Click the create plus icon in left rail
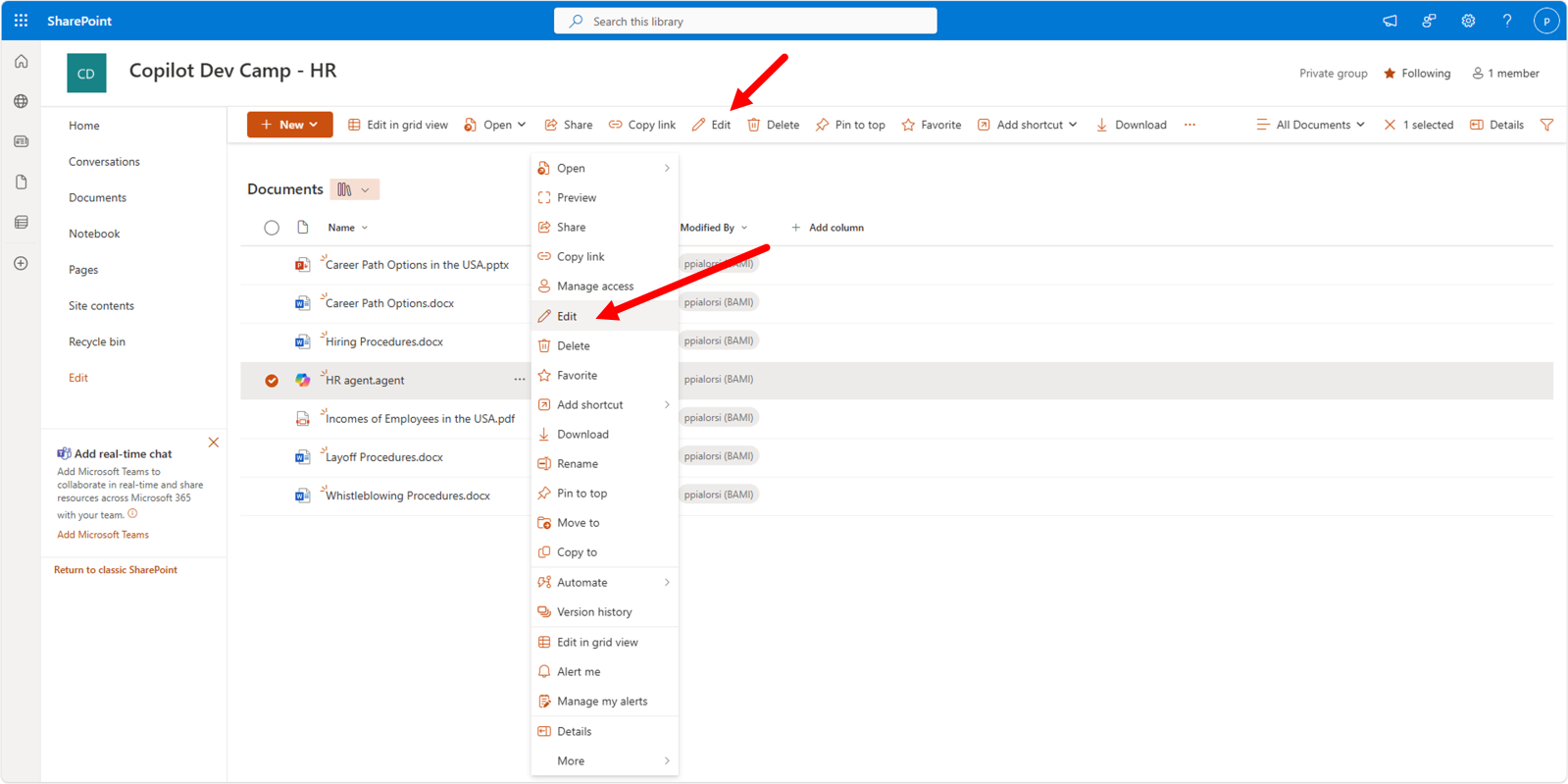Screen dimensions: 1568x784 pos(21,263)
